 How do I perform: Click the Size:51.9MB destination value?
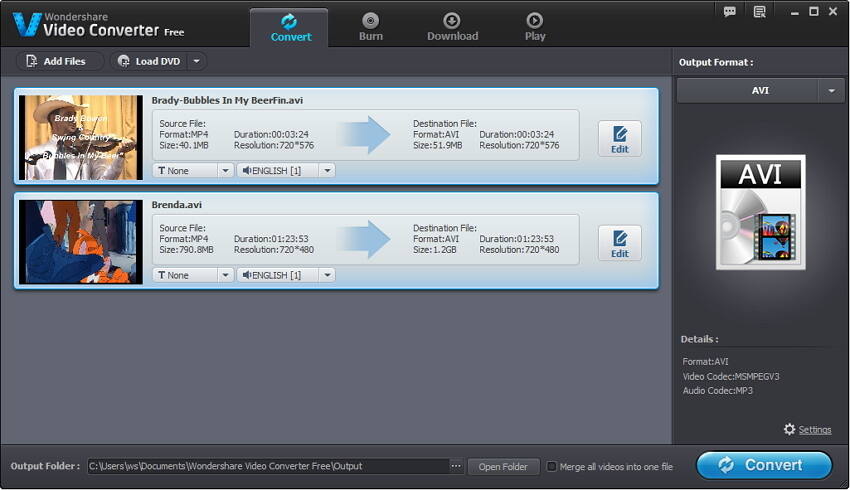click(437, 145)
